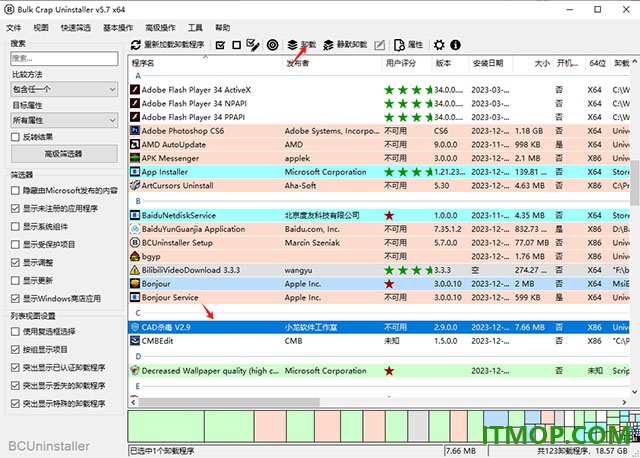Screen dimensions: 640x458
Task: Click the select all checked-box toolbar icon
Action: coord(220,45)
